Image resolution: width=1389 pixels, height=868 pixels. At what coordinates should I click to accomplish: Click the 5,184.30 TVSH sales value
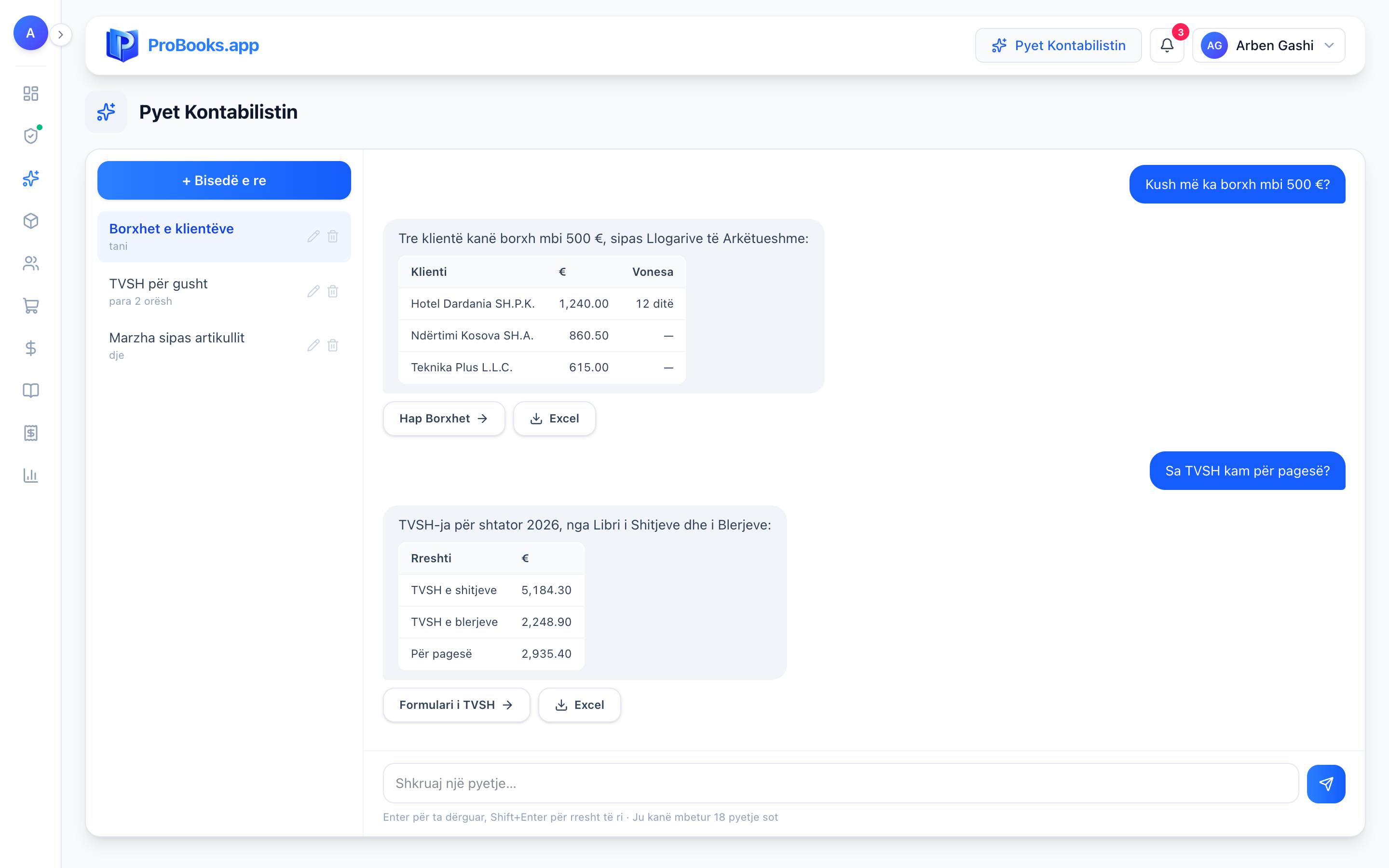(x=546, y=590)
